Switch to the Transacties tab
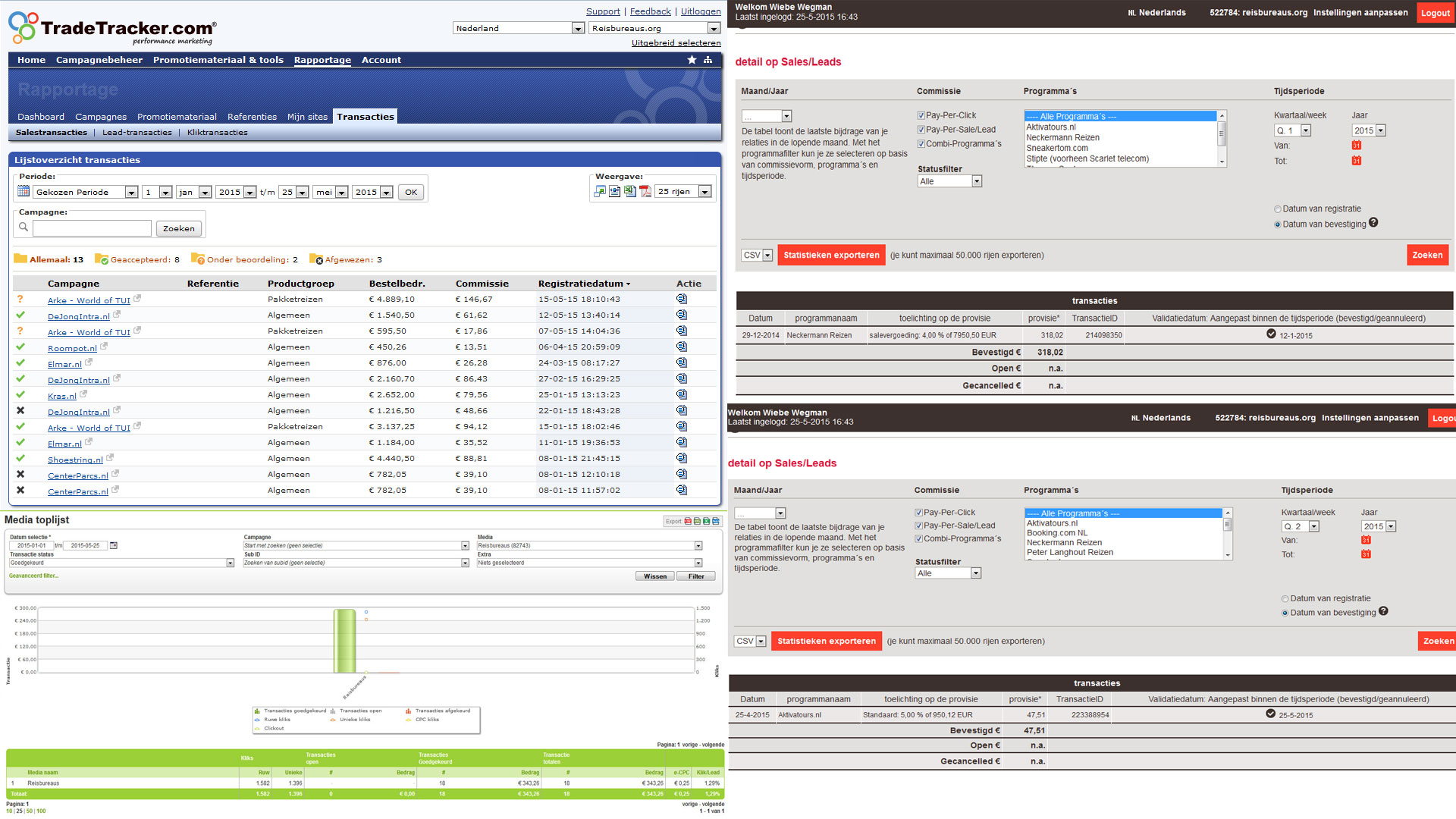Screen dimensions: 1456x819 pyautogui.click(x=366, y=116)
